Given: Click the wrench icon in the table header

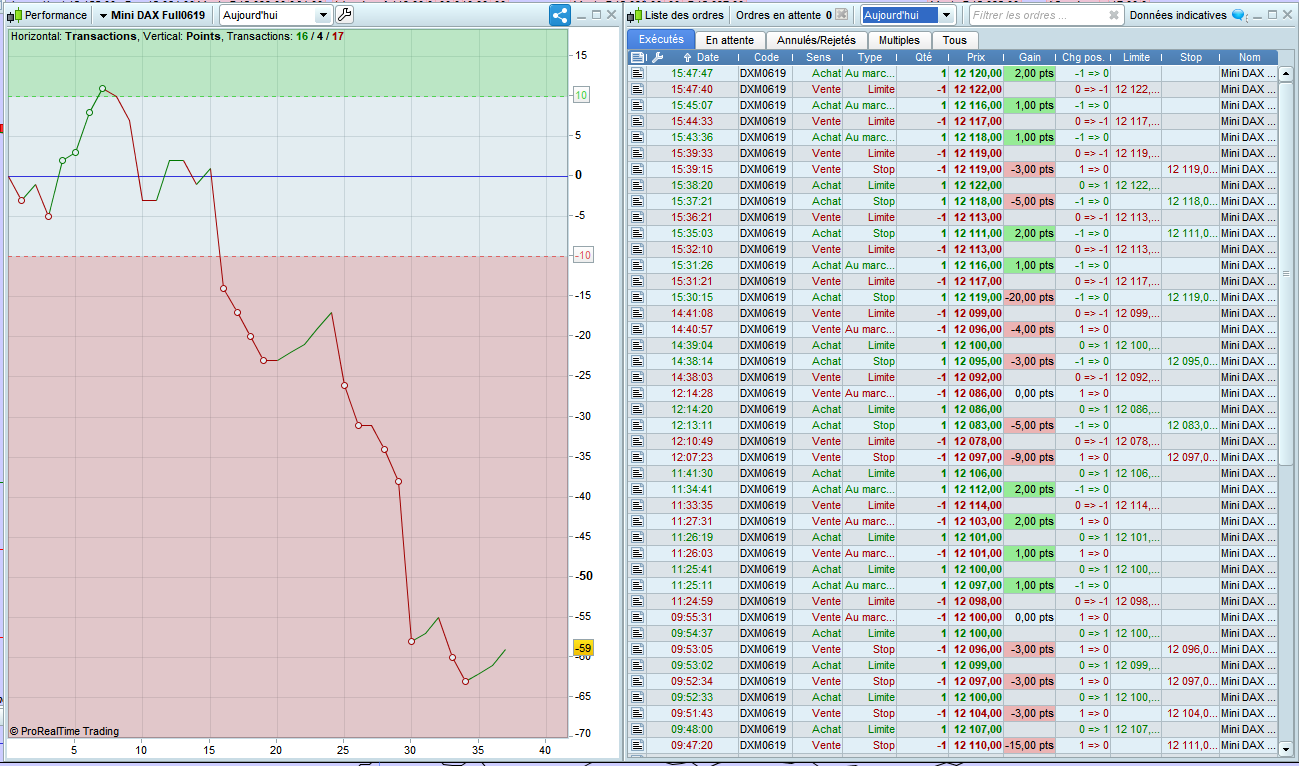Looking at the screenshot, I should click(x=656, y=58).
